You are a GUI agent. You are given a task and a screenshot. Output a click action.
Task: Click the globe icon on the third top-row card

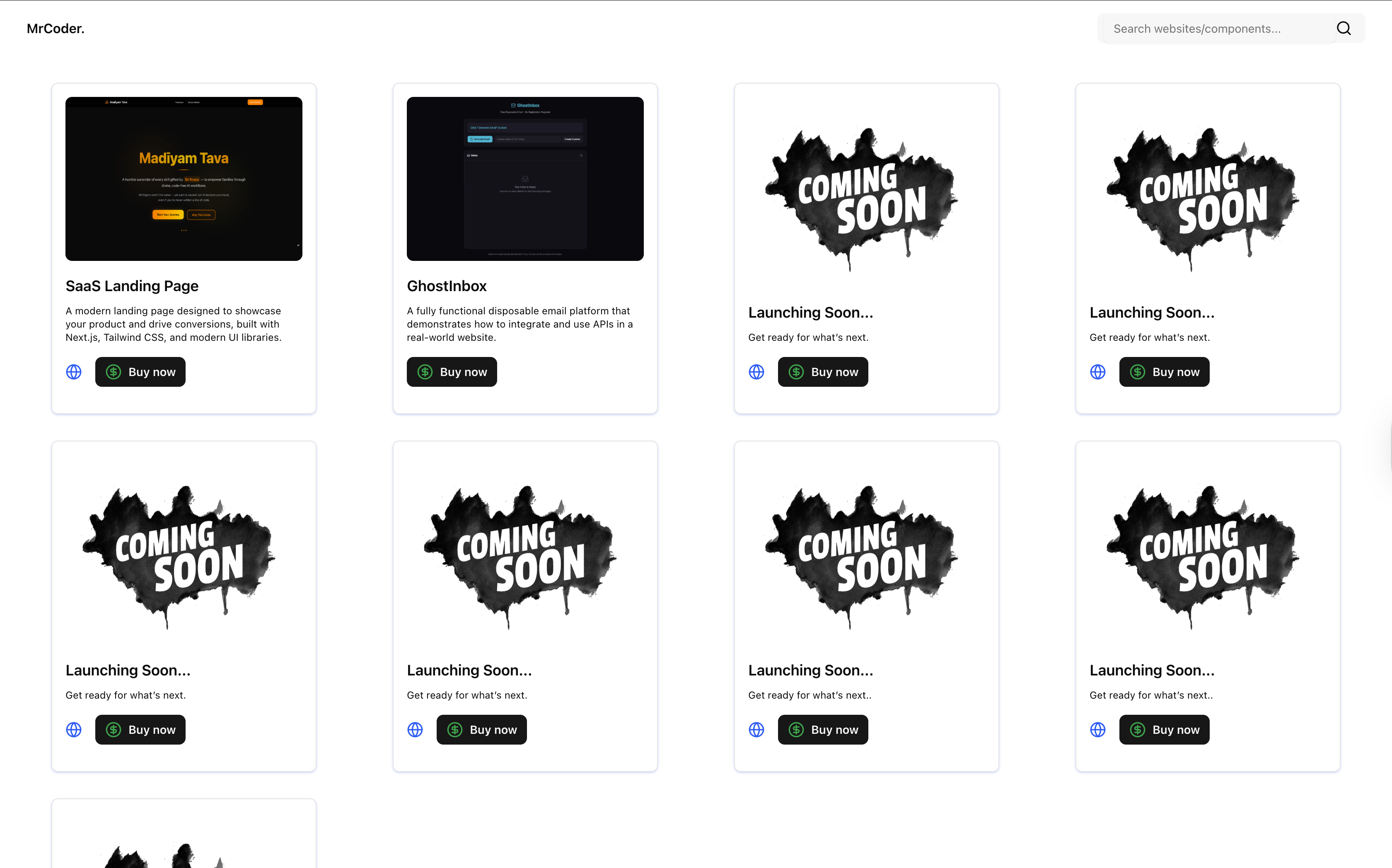point(756,371)
